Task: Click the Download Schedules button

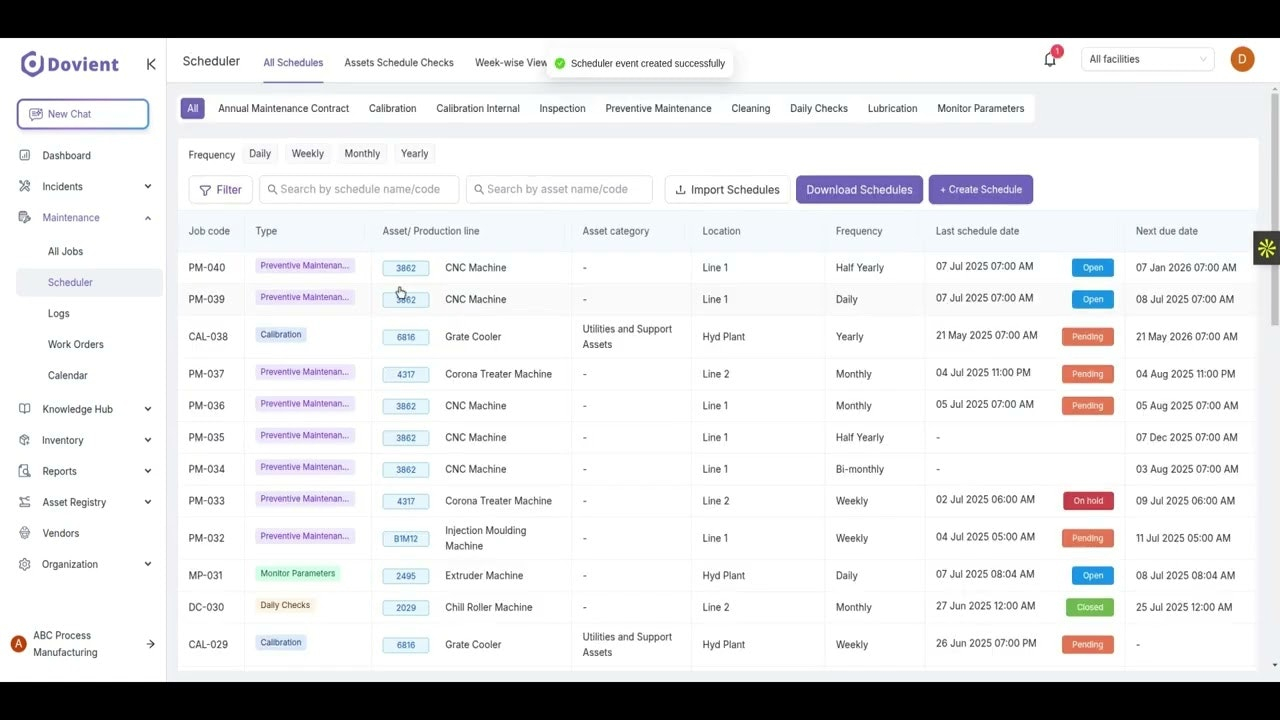Action: 859,190
